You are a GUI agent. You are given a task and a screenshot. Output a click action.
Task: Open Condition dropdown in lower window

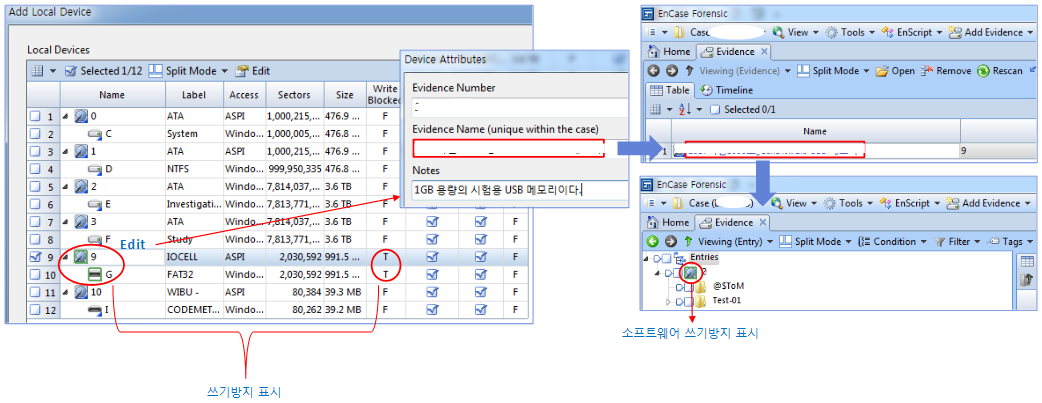892,241
